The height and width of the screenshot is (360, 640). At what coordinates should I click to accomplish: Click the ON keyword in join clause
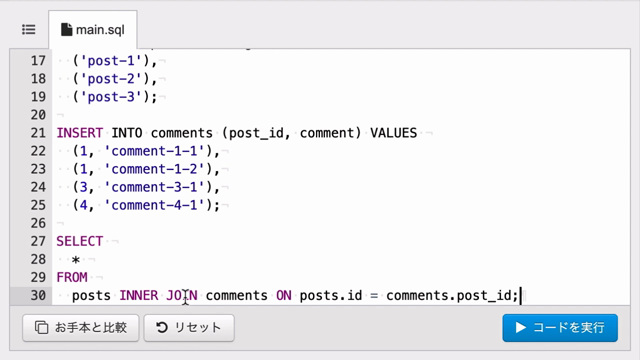pos(284,295)
